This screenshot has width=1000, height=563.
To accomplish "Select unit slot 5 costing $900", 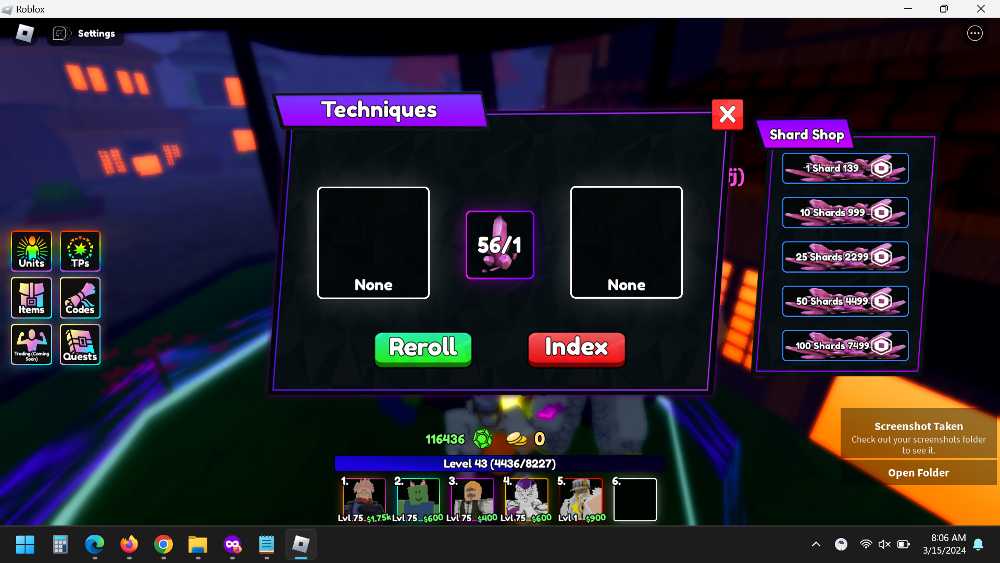I will point(580,499).
